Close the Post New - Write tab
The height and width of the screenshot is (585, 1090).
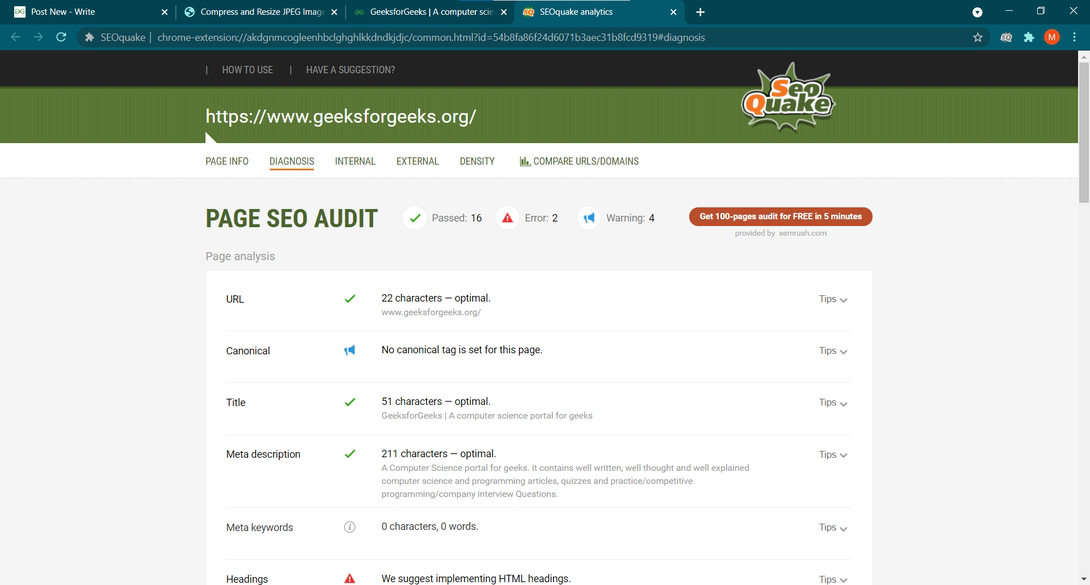coord(165,12)
